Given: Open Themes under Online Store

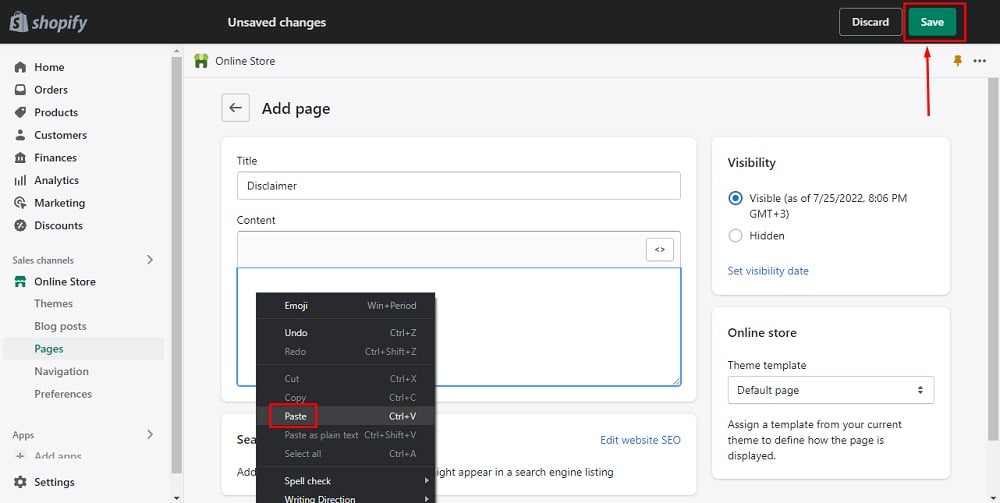Looking at the screenshot, I should click(54, 303).
